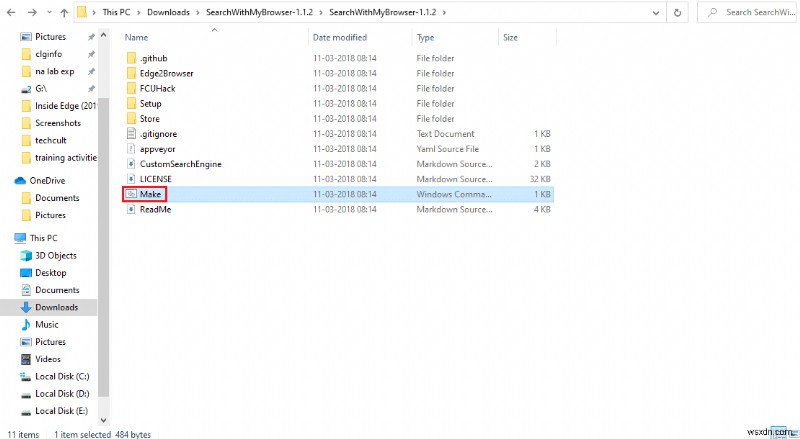Select 'This PC' in the address breadcrumb

[116, 12]
